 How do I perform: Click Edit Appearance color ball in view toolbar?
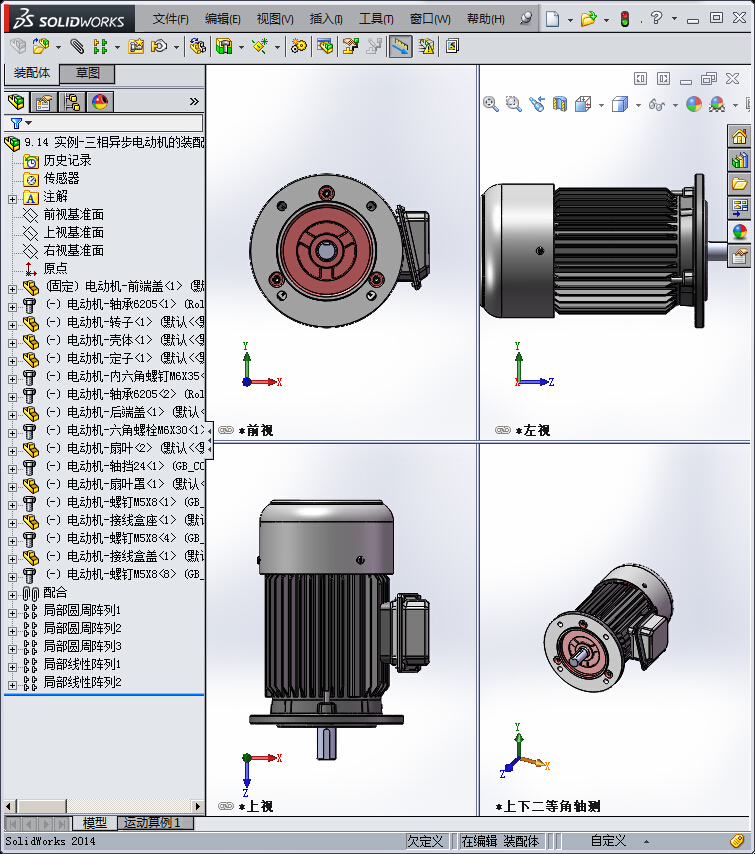694,104
